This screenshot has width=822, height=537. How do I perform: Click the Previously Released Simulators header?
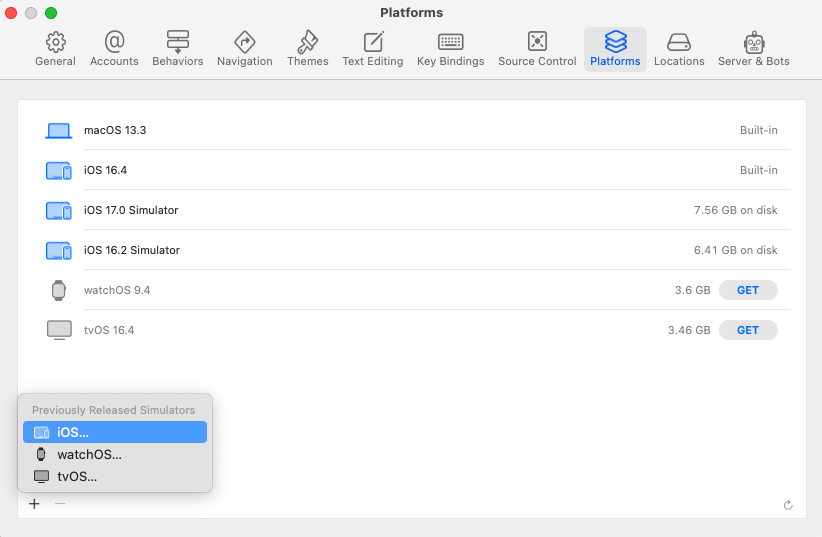click(x=113, y=410)
